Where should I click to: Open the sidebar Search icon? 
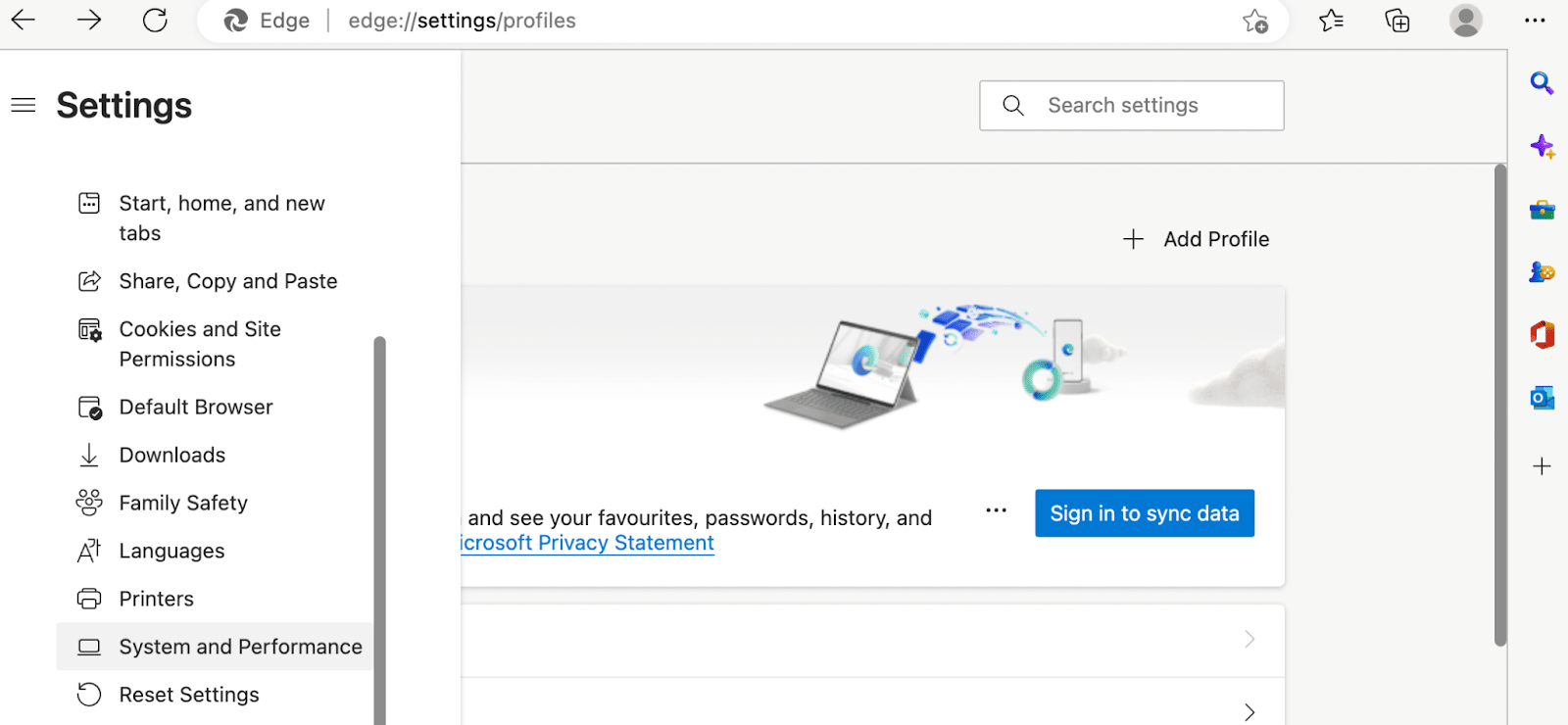pos(1542,83)
